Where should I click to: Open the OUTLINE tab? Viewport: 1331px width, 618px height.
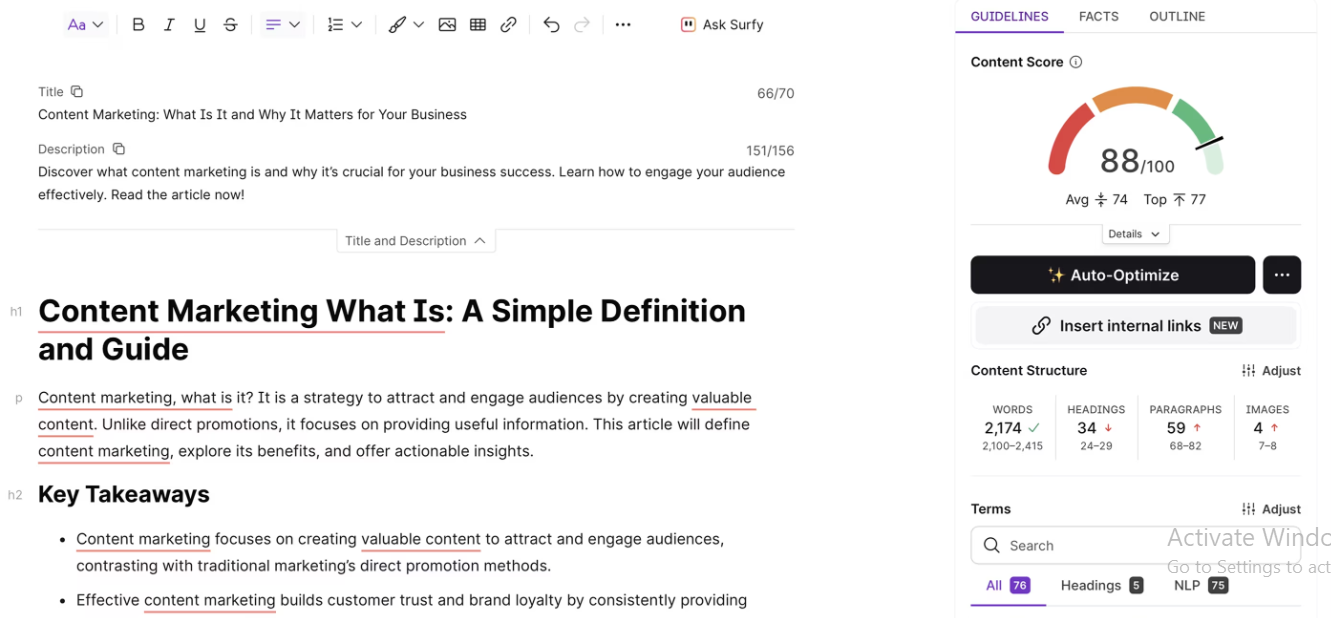click(x=1177, y=16)
